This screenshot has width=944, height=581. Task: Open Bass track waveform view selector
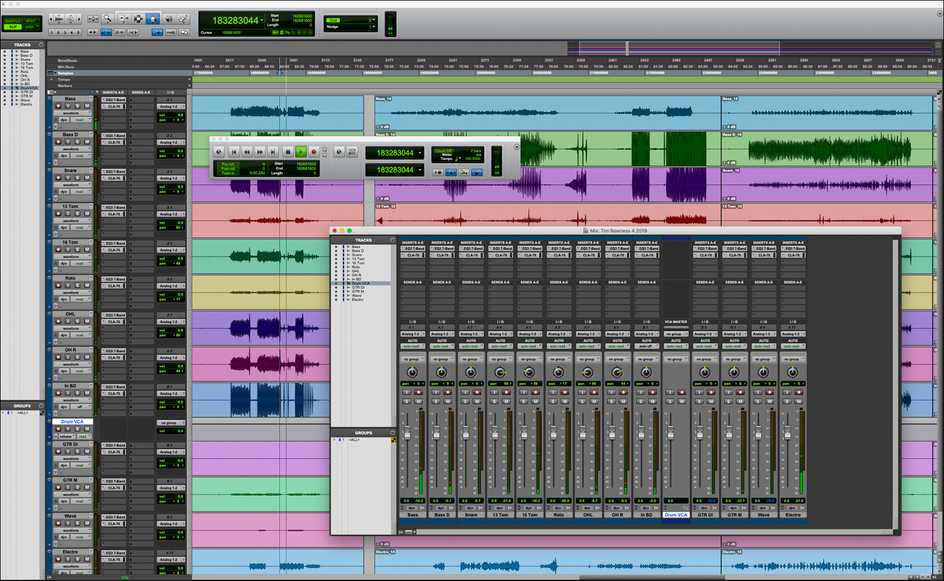tap(72, 113)
